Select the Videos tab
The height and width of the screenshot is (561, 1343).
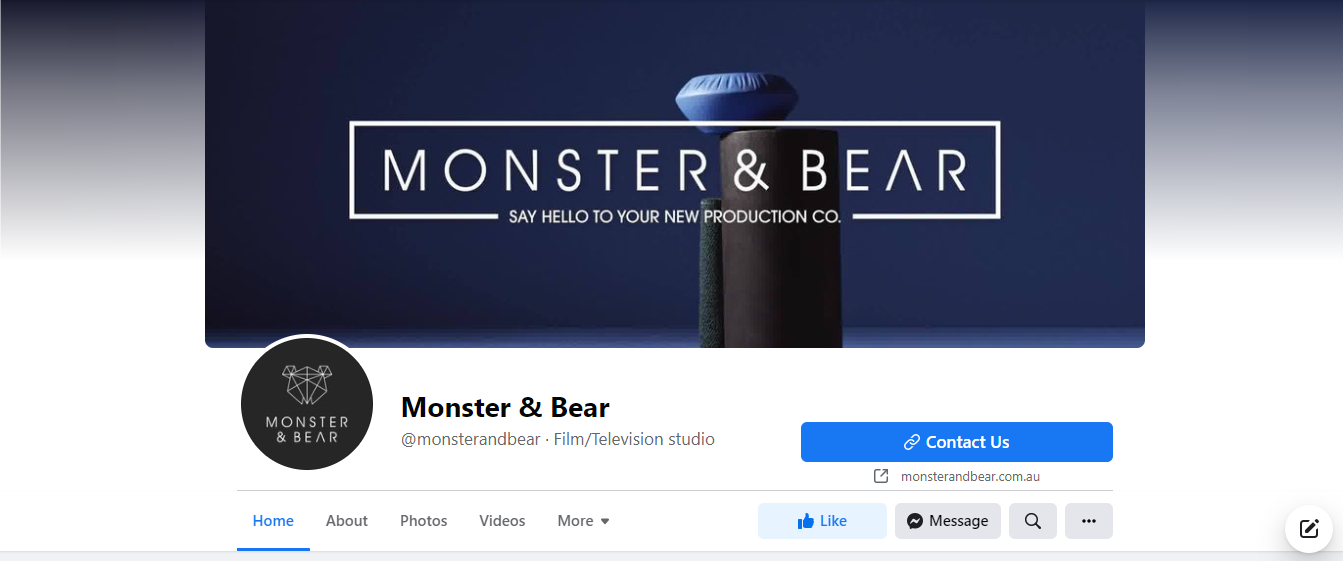[x=502, y=521]
